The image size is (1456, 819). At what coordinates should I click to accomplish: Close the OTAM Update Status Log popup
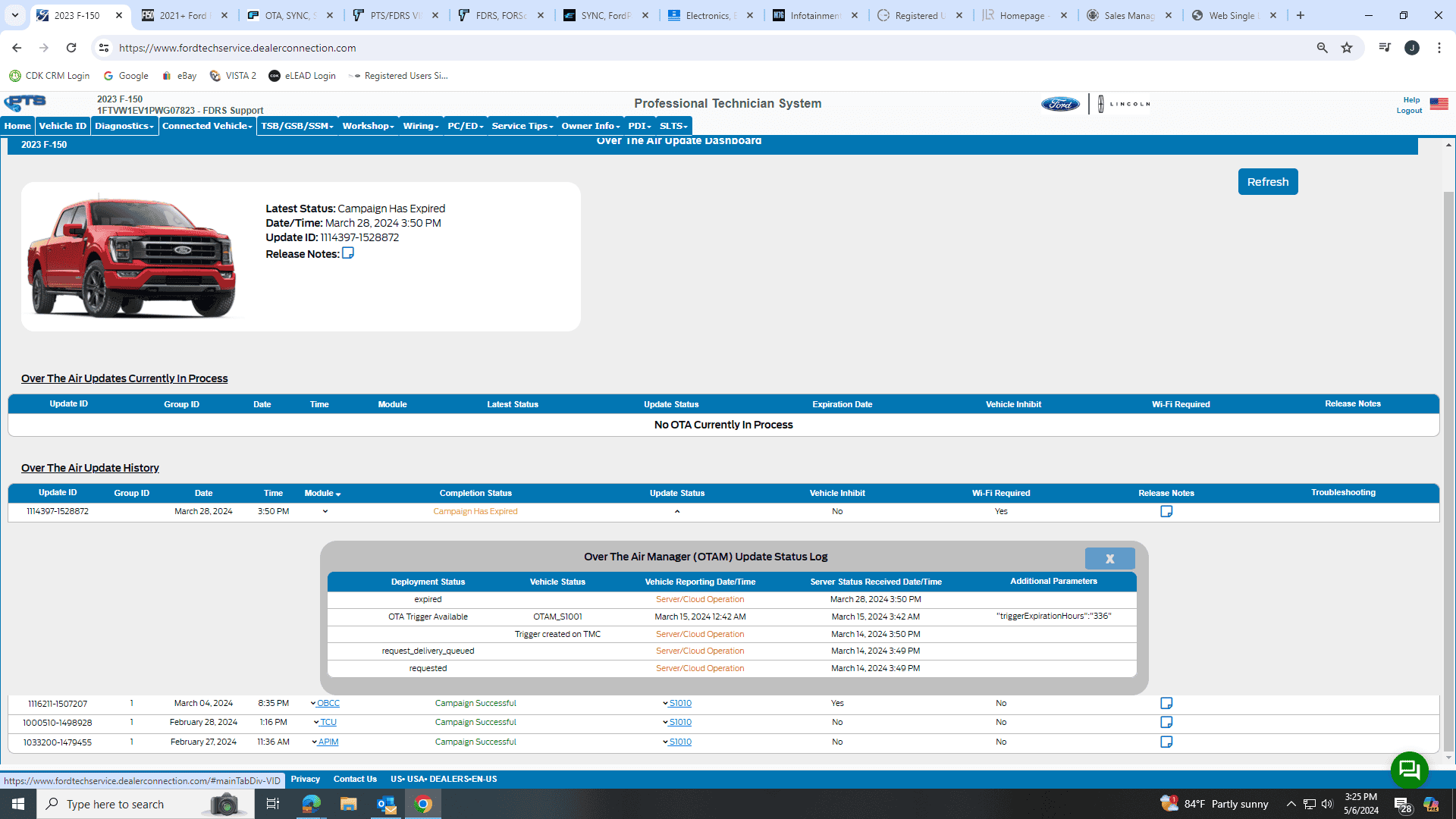click(x=1109, y=559)
